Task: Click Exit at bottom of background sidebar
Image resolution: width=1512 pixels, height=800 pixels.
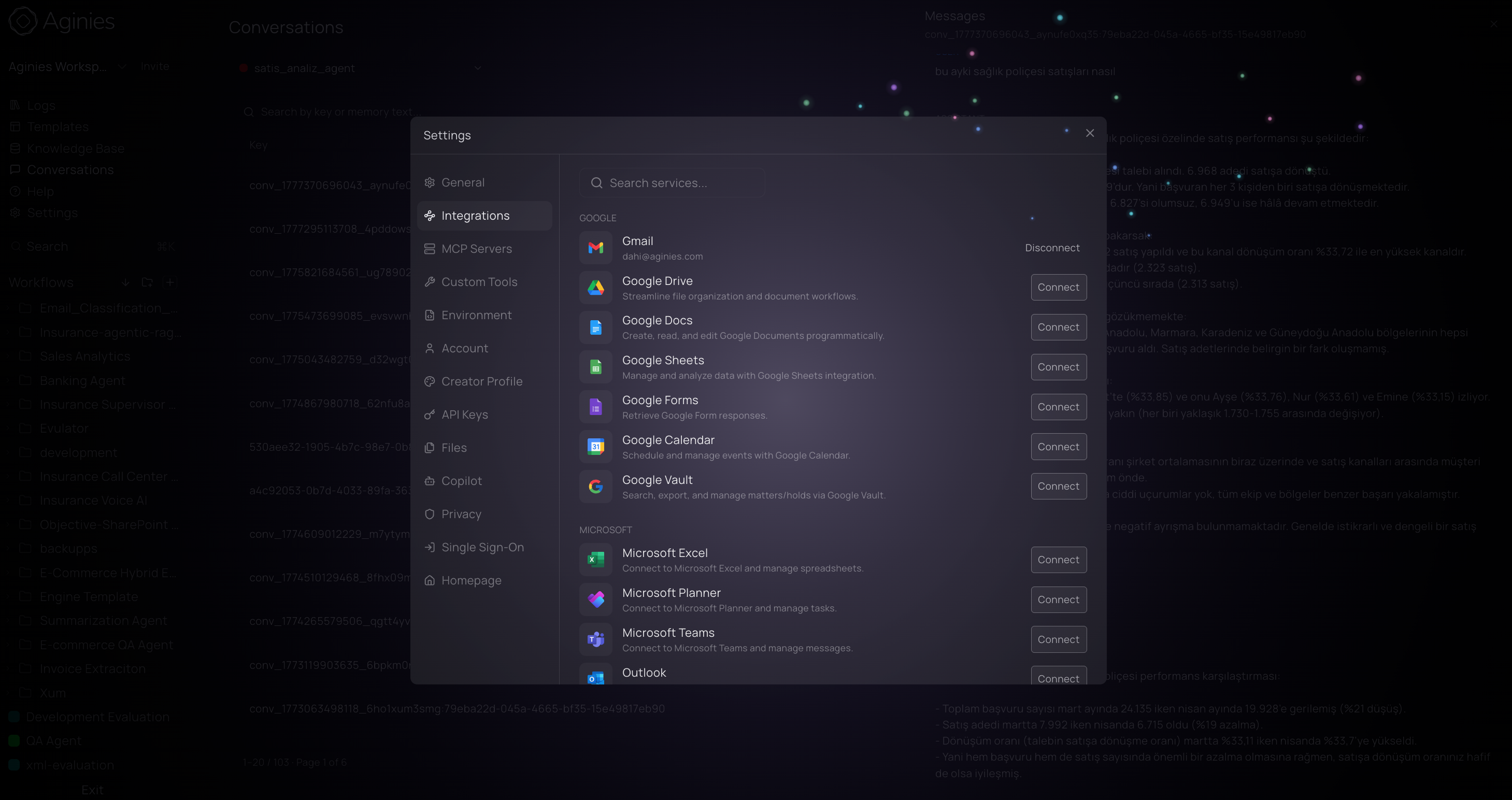Action: (x=92, y=790)
